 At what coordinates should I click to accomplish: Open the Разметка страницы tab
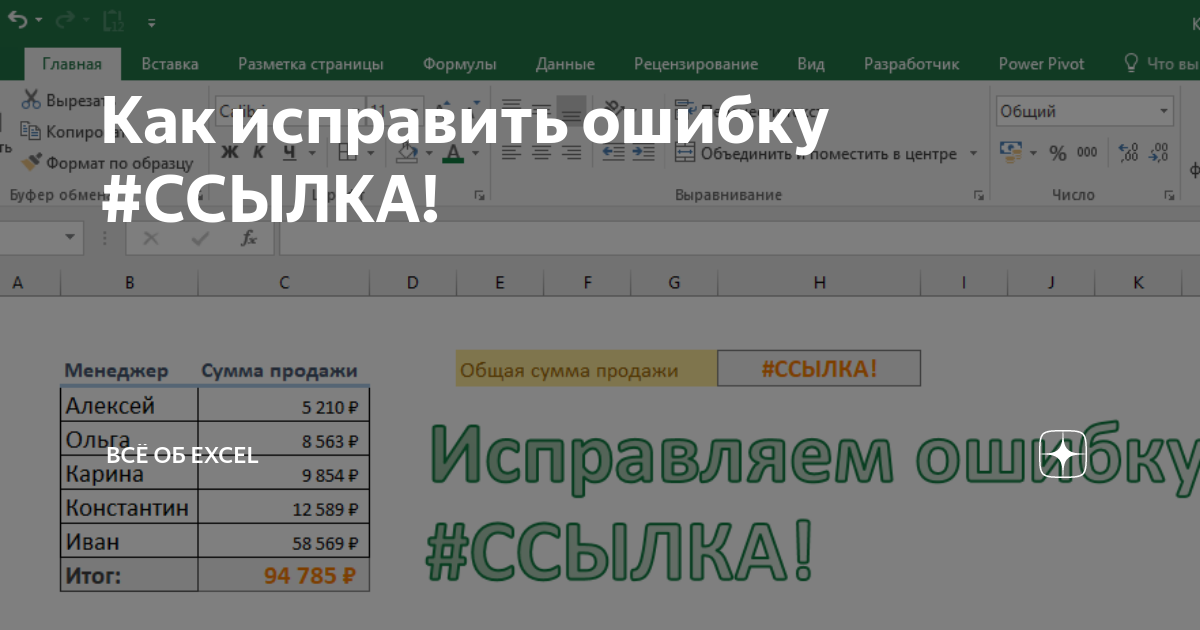pyautogui.click(x=310, y=64)
